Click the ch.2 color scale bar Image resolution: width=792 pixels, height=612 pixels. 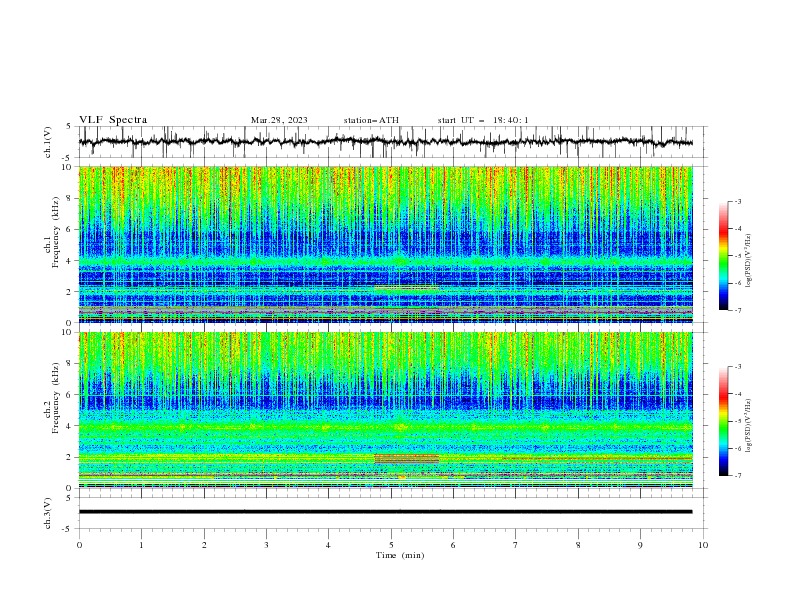723,421
